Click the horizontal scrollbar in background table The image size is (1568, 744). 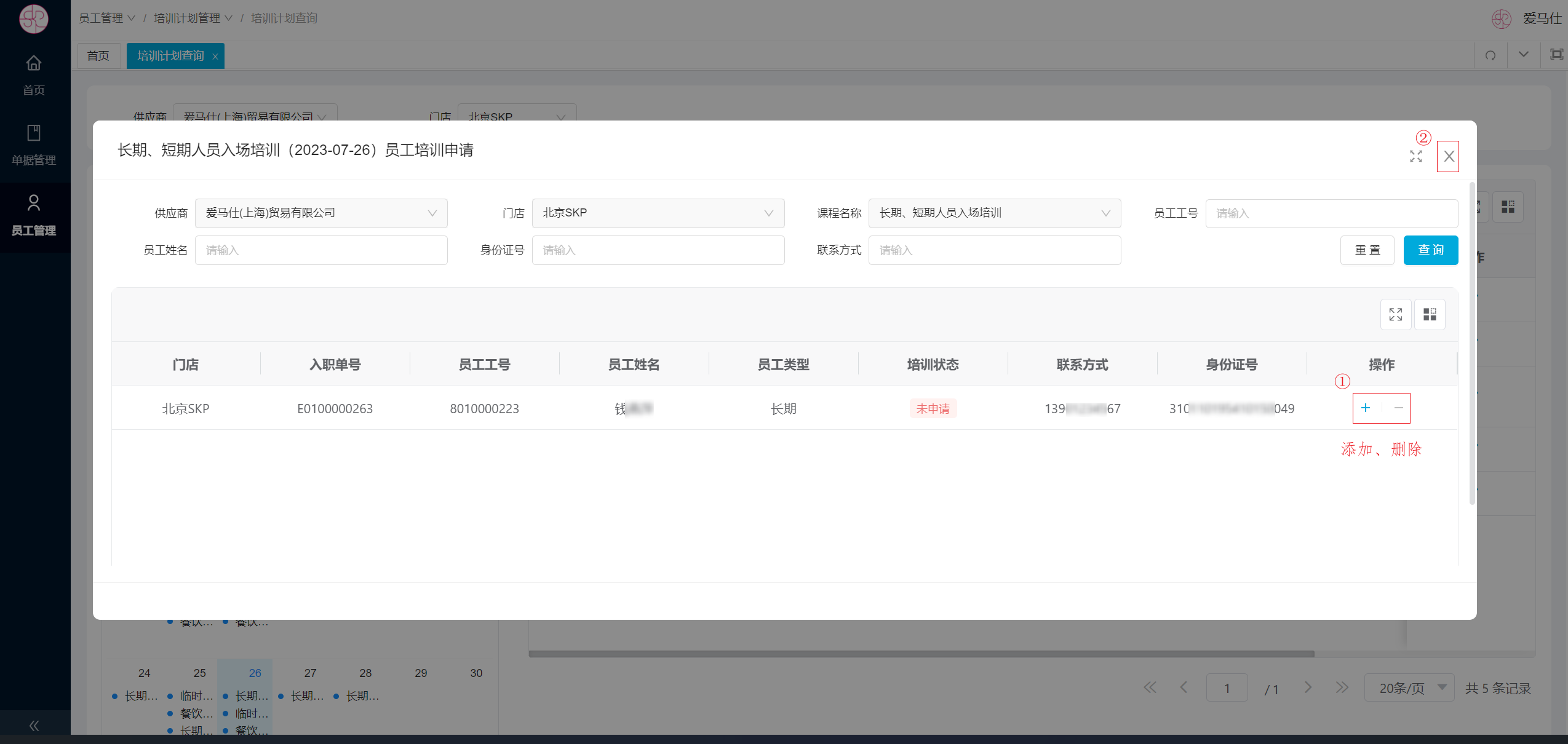click(x=921, y=654)
